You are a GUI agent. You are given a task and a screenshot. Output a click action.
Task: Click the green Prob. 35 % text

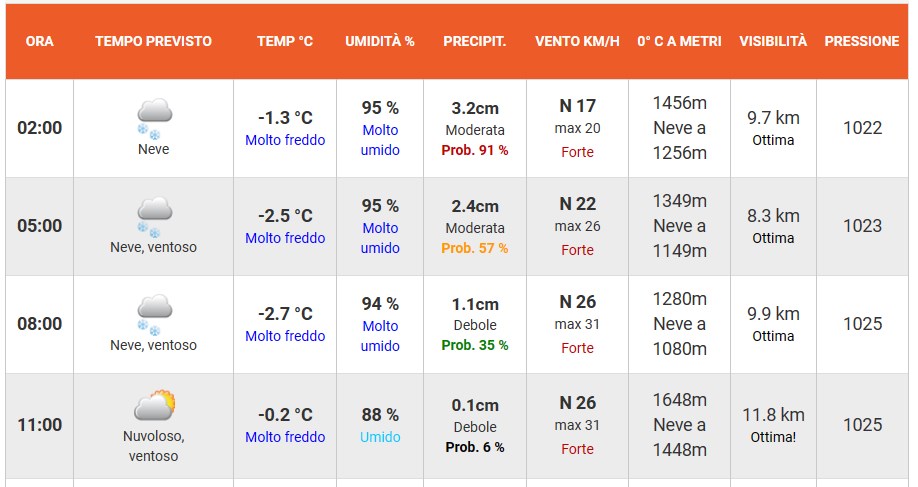(475, 345)
